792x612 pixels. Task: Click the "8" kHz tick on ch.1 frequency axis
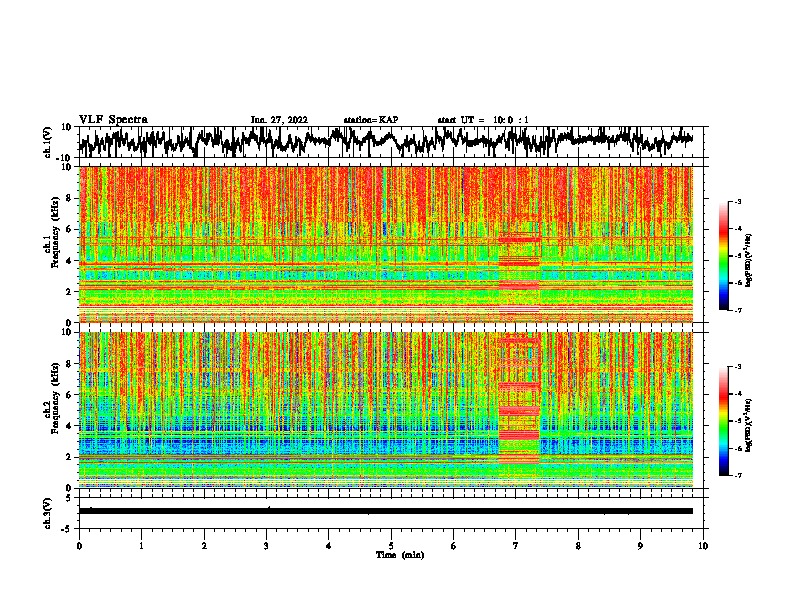click(69, 198)
